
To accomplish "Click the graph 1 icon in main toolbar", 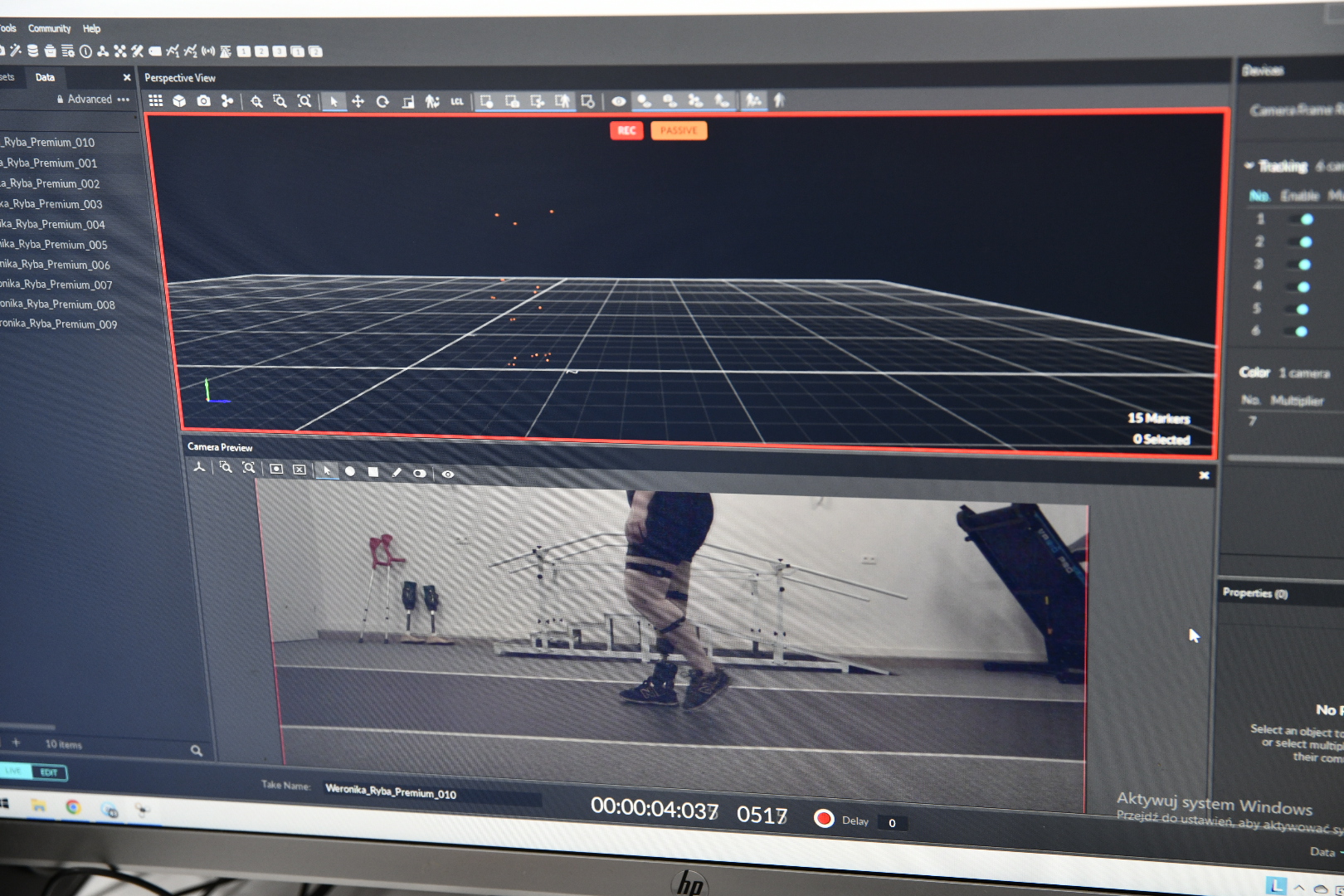I will 173,51.
